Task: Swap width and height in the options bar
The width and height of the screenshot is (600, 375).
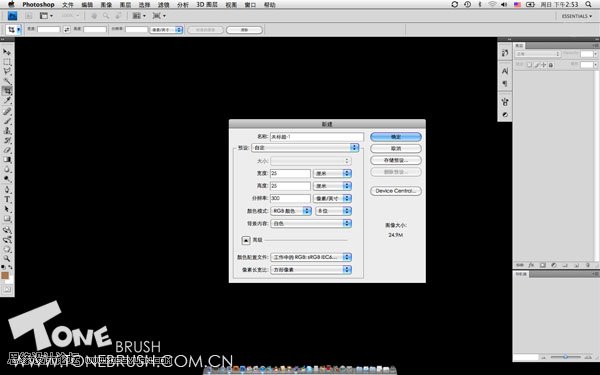Action: 67,29
